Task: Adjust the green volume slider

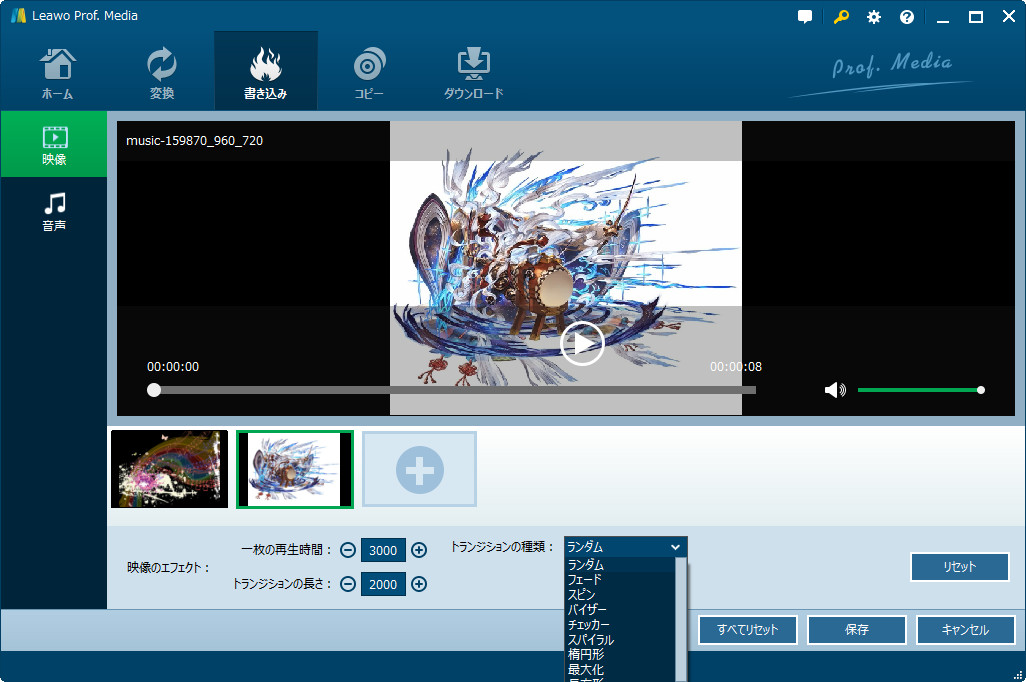Action: pyautogui.click(x=919, y=390)
